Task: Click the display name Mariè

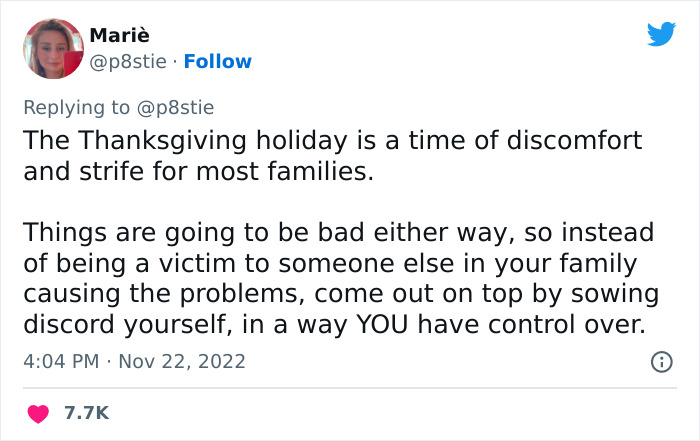Action: [x=121, y=37]
